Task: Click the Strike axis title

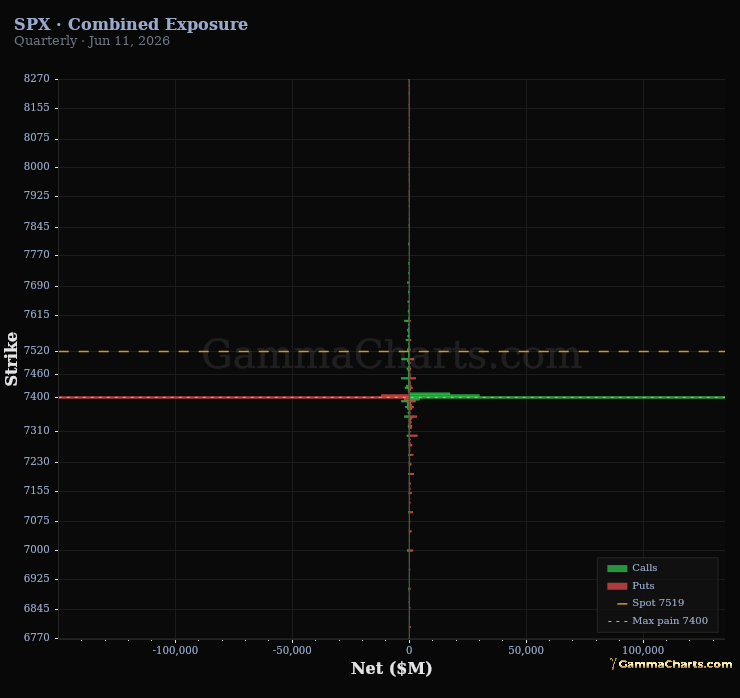Action: [x=11, y=359]
